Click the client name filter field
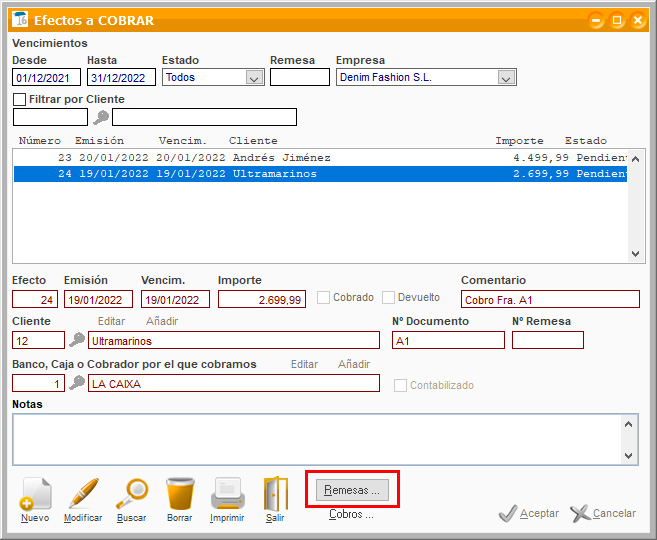 tap(204, 117)
